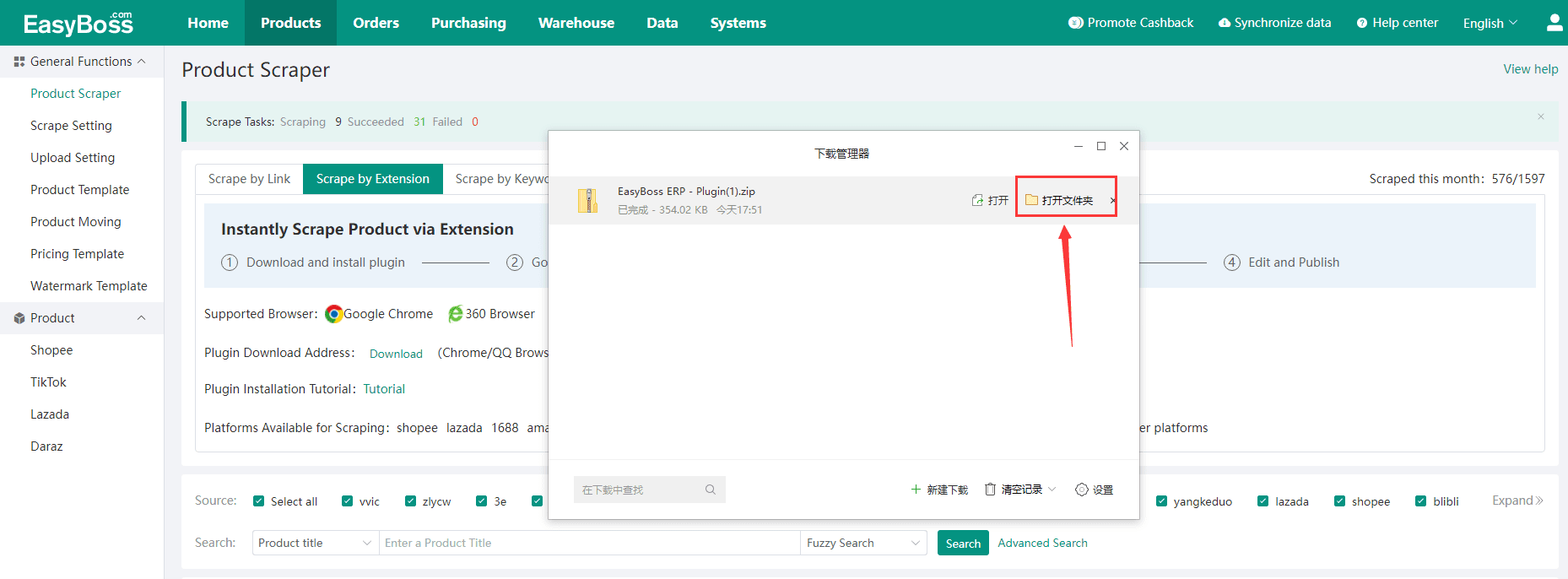The image size is (1568, 579).
Task: Open Scrape Setting in the sidebar
Action: point(71,126)
